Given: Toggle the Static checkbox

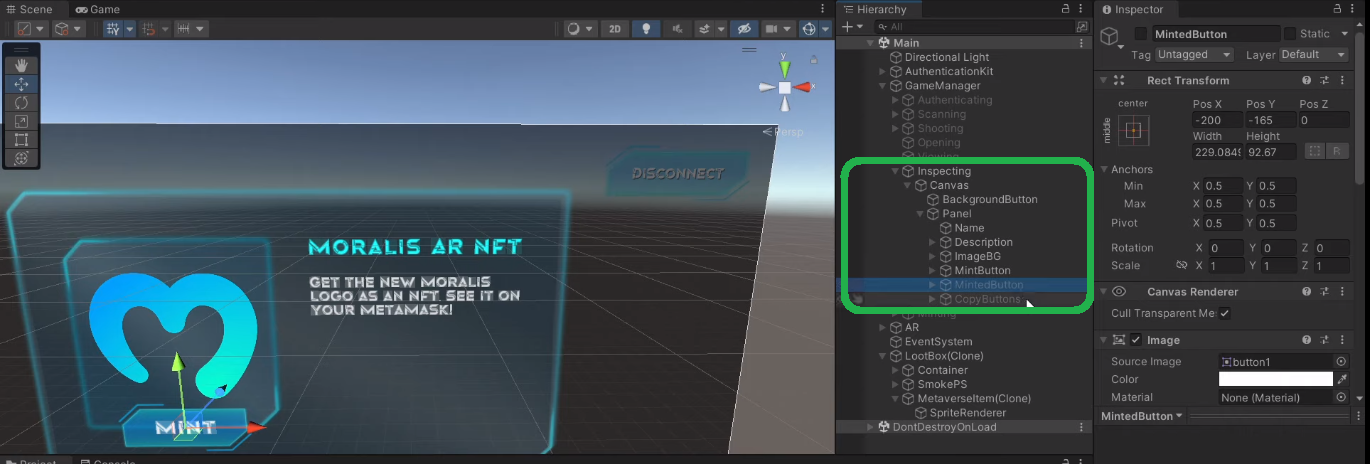Looking at the screenshot, I should [1290, 34].
